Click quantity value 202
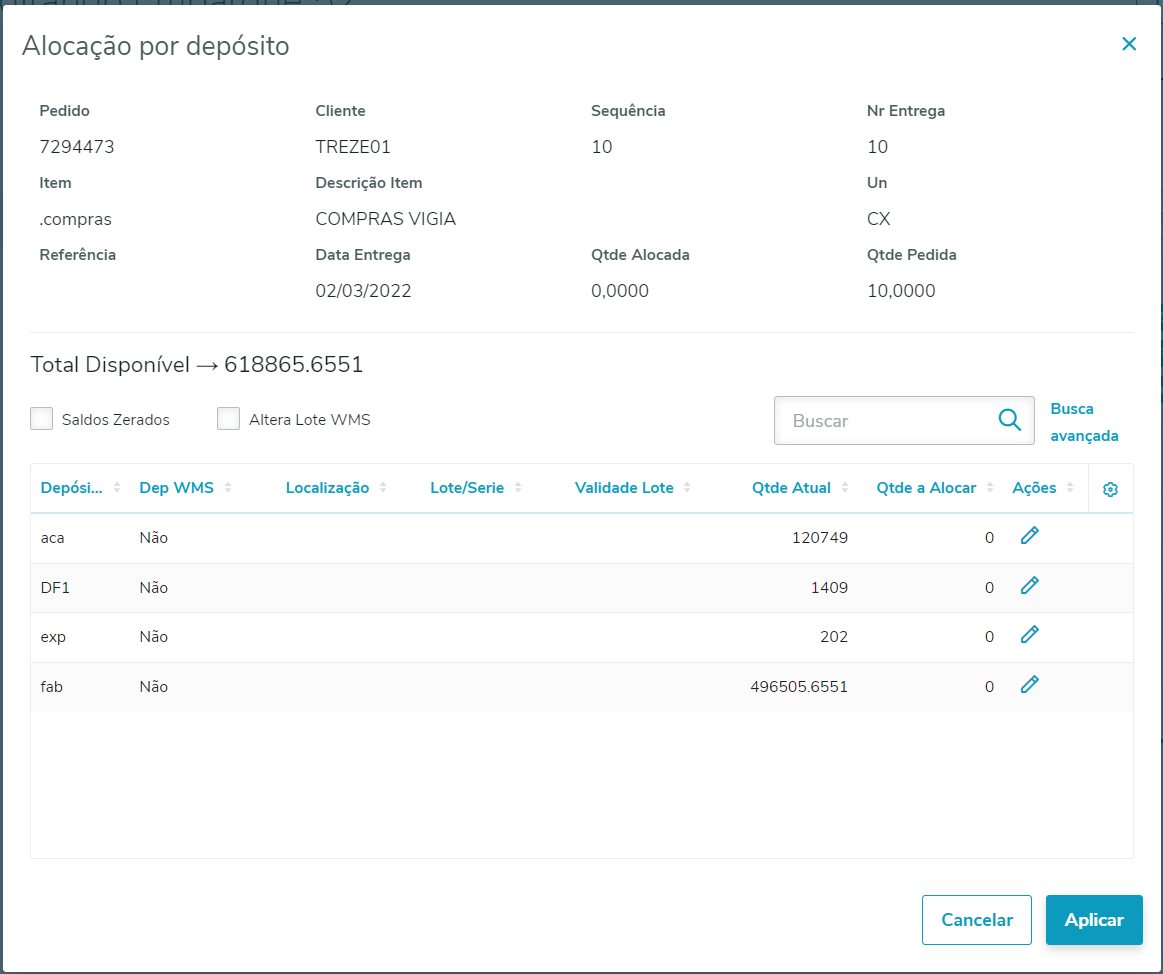The image size is (1163, 974). (834, 637)
